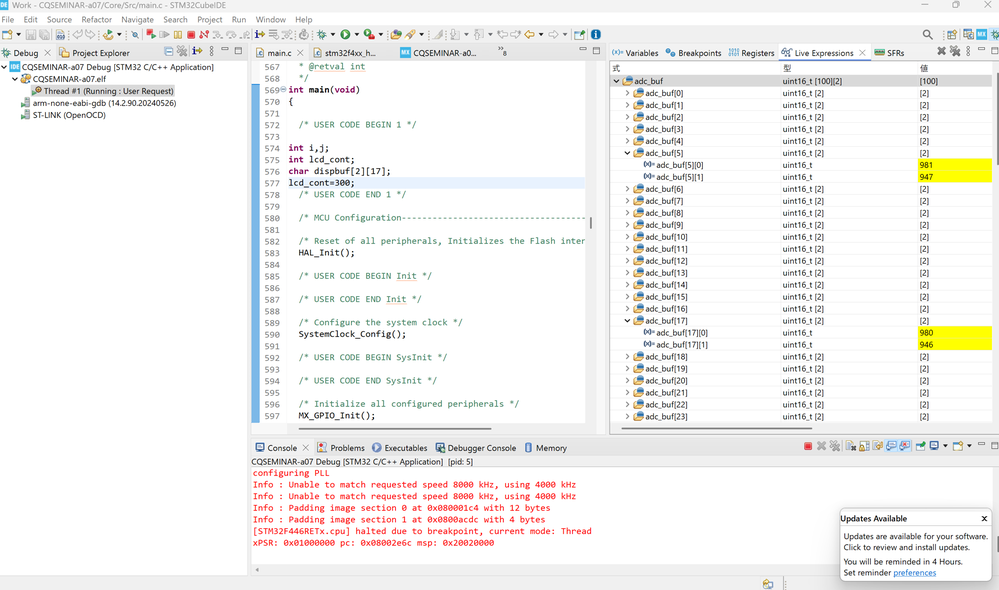Select the stm32f4xx_h... editor tab

[350, 53]
